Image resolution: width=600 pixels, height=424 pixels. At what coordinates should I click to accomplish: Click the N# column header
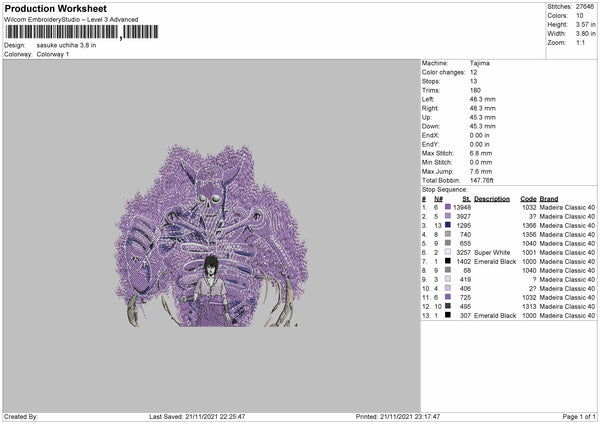click(x=438, y=199)
